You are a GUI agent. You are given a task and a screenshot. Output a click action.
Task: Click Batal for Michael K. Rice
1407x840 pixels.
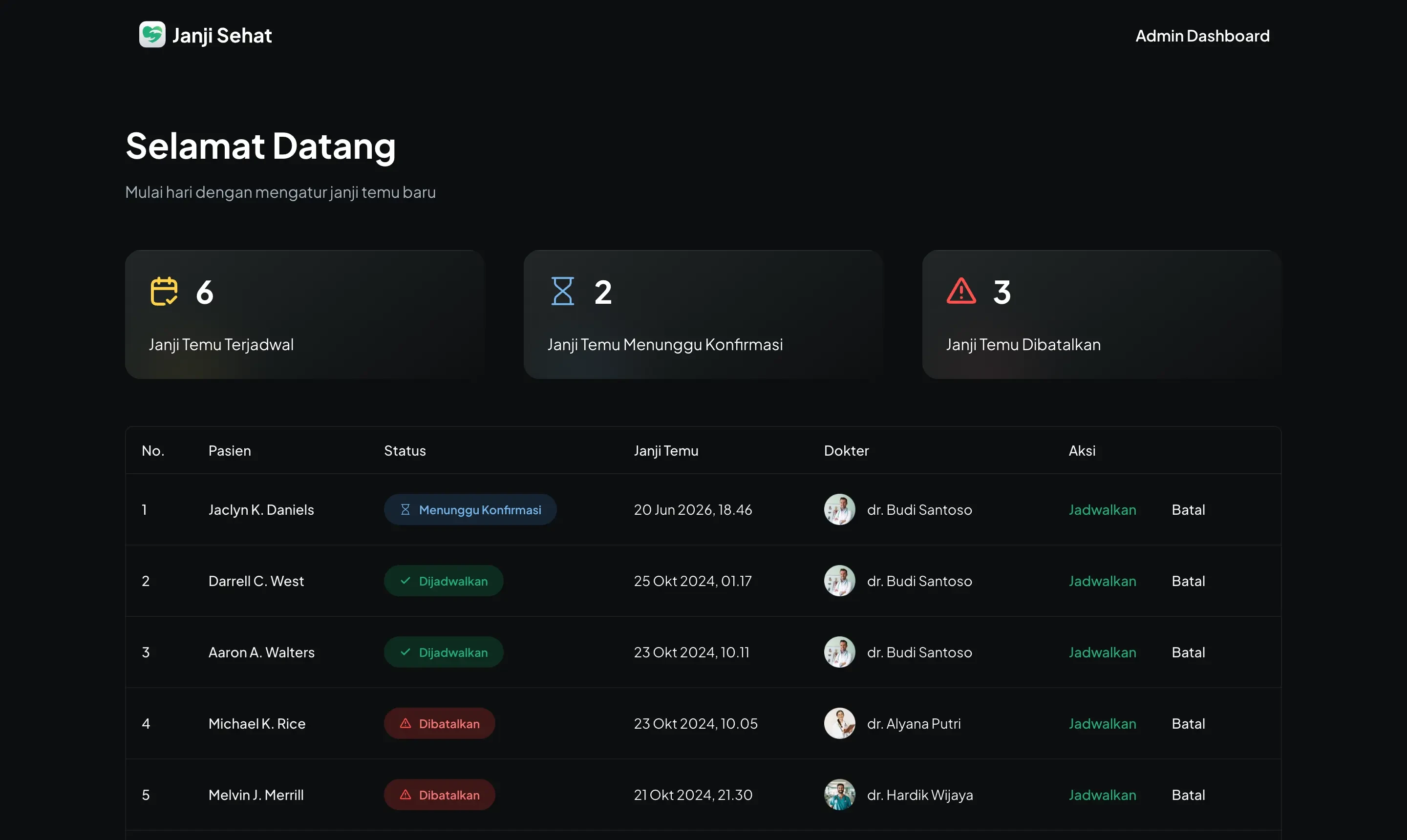point(1189,724)
